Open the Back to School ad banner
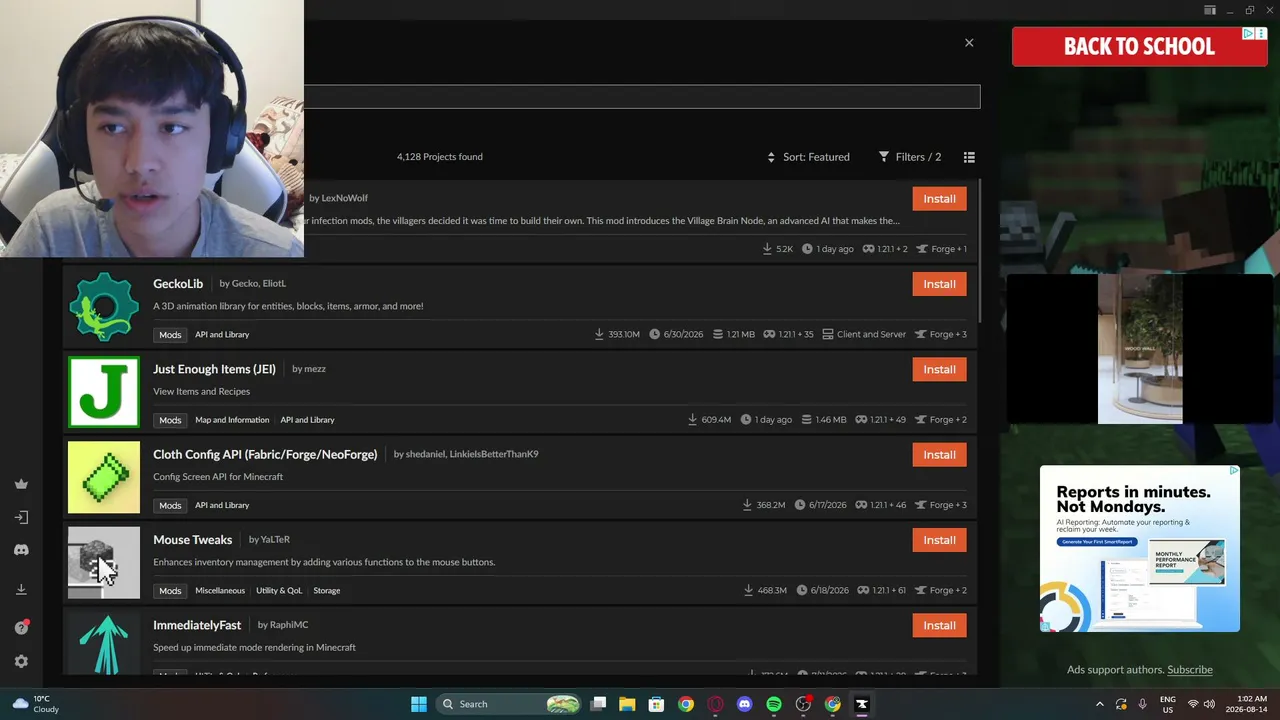This screenshot has width=1280, height=720. click(x=1140, y=47)
